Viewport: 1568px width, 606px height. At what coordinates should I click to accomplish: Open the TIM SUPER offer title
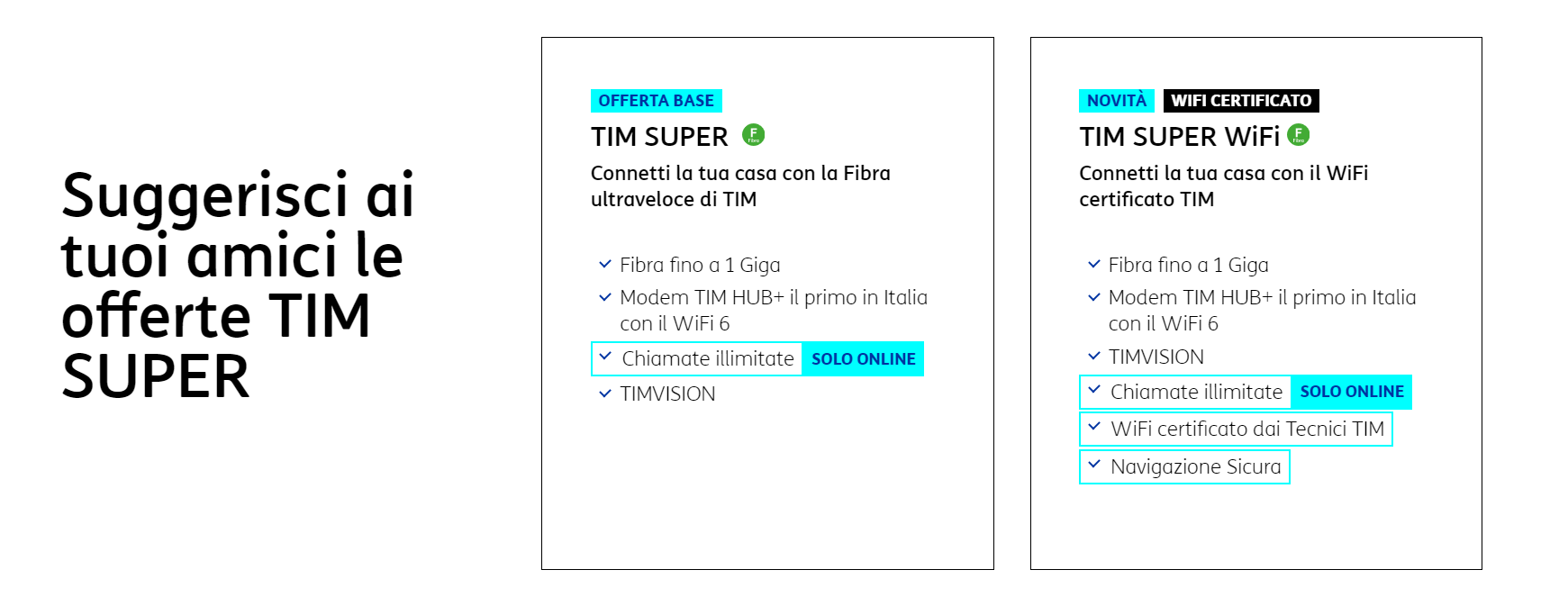pos(659,137)
